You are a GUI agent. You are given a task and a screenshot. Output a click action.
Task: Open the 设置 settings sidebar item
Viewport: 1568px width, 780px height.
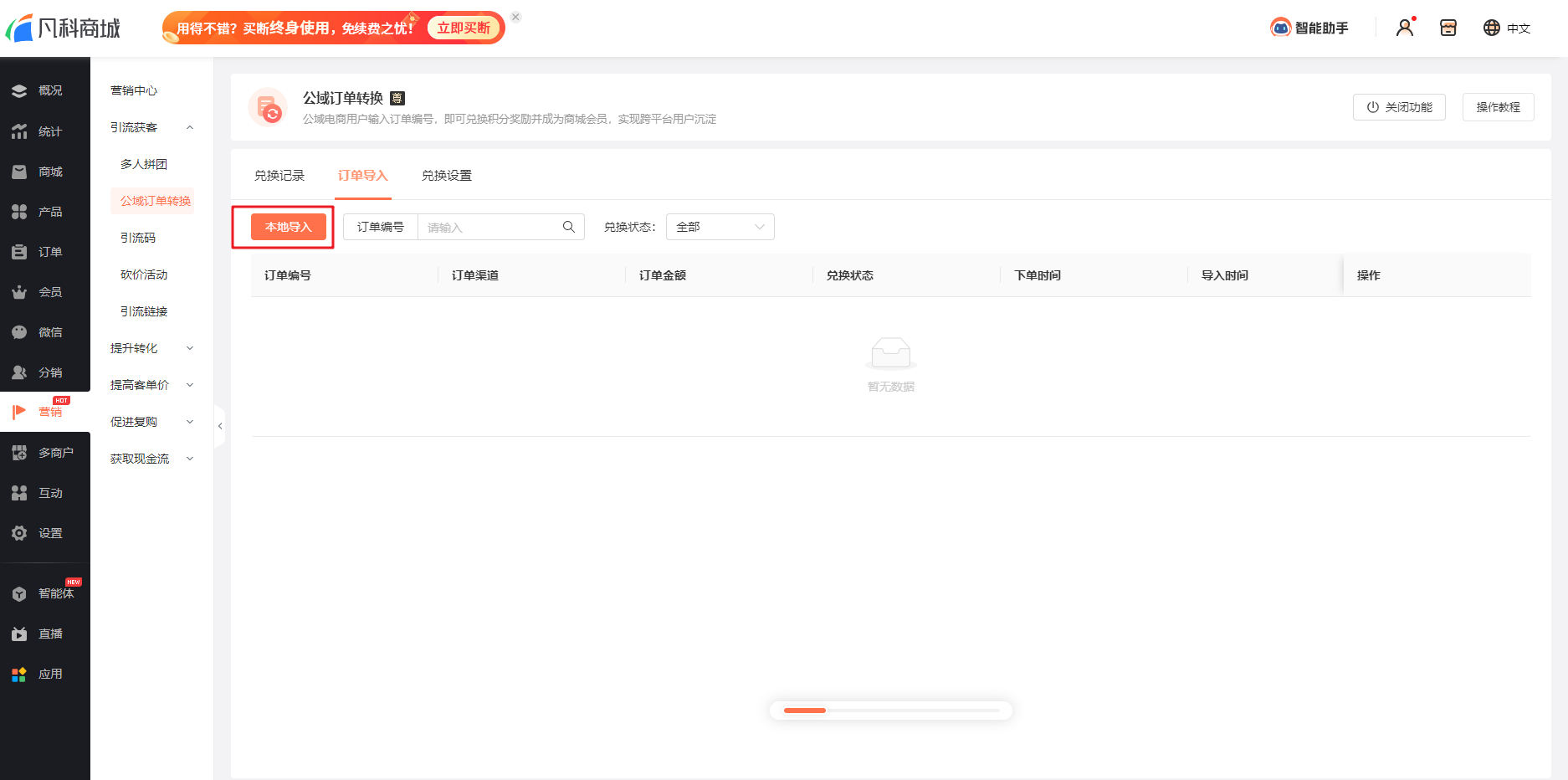click(45, 533)
